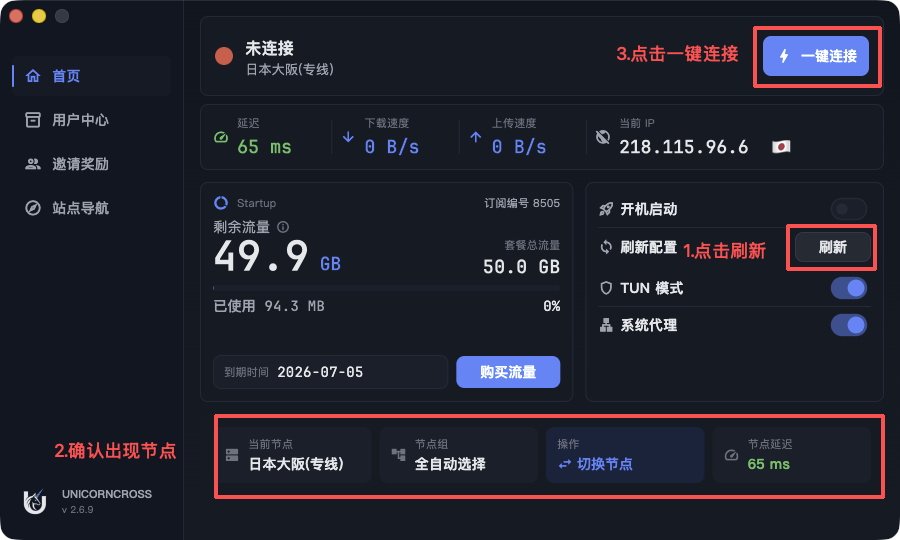Click the network icon beside 系统代理
This screenshot has width=900, height=540.
pos(606,325)
